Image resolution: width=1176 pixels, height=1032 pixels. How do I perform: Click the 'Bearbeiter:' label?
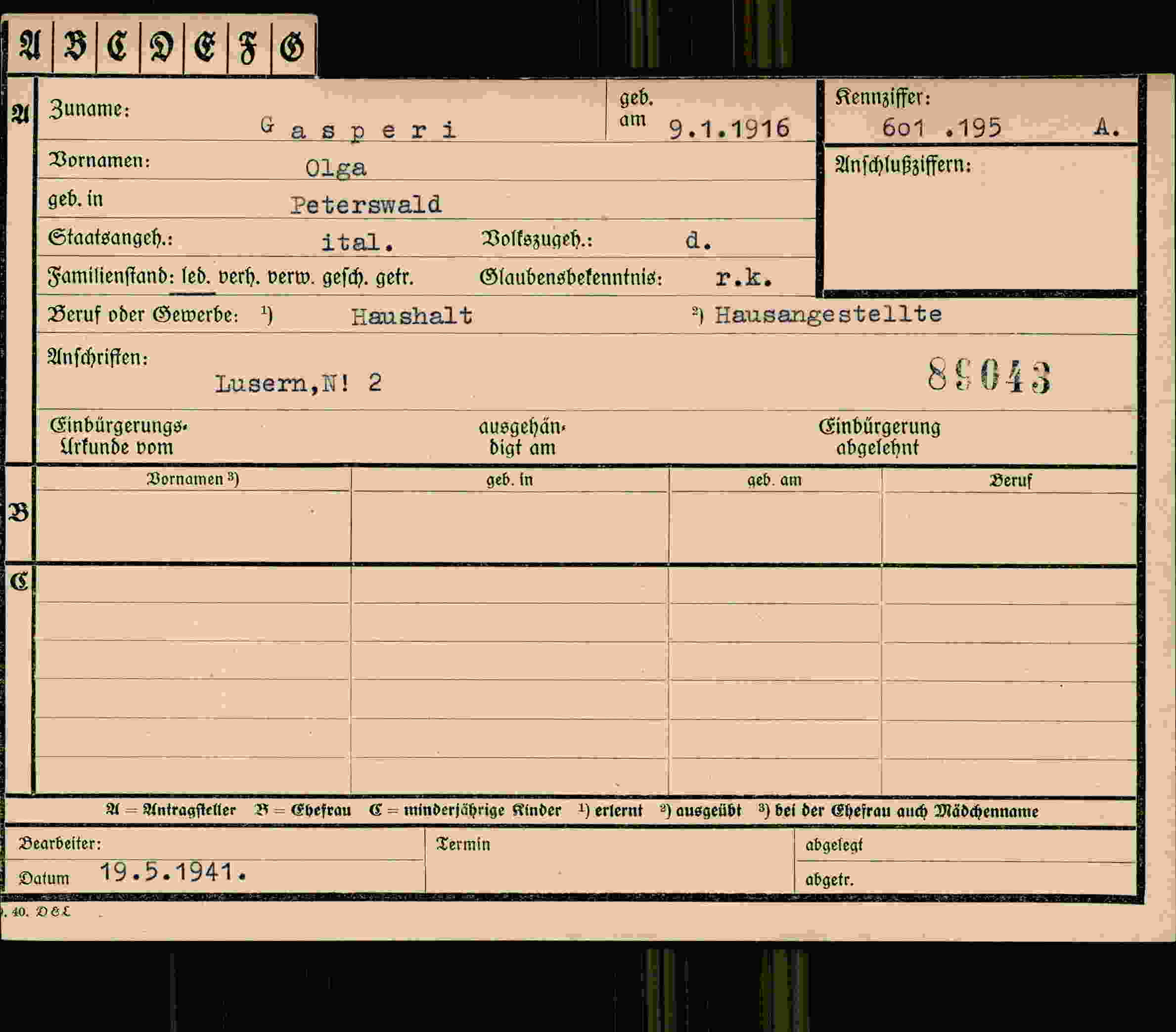tap(59, 843)
